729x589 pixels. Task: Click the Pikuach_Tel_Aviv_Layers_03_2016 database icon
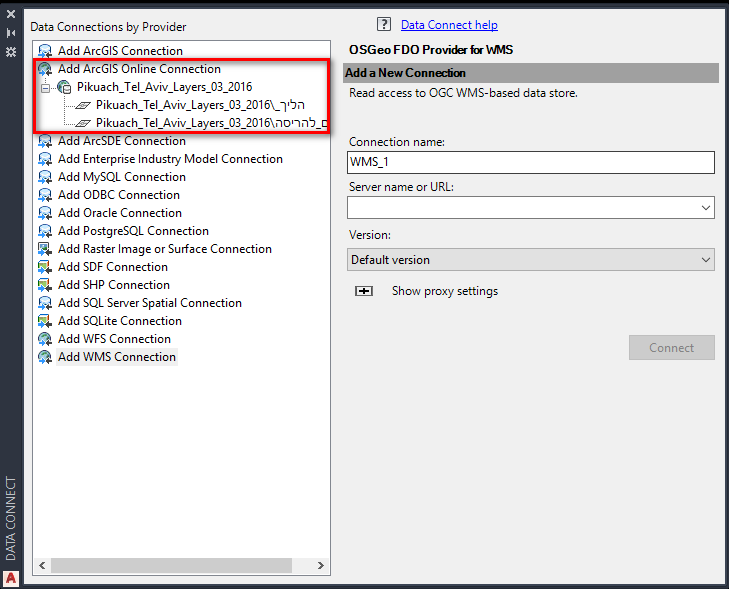coord(64,87)
